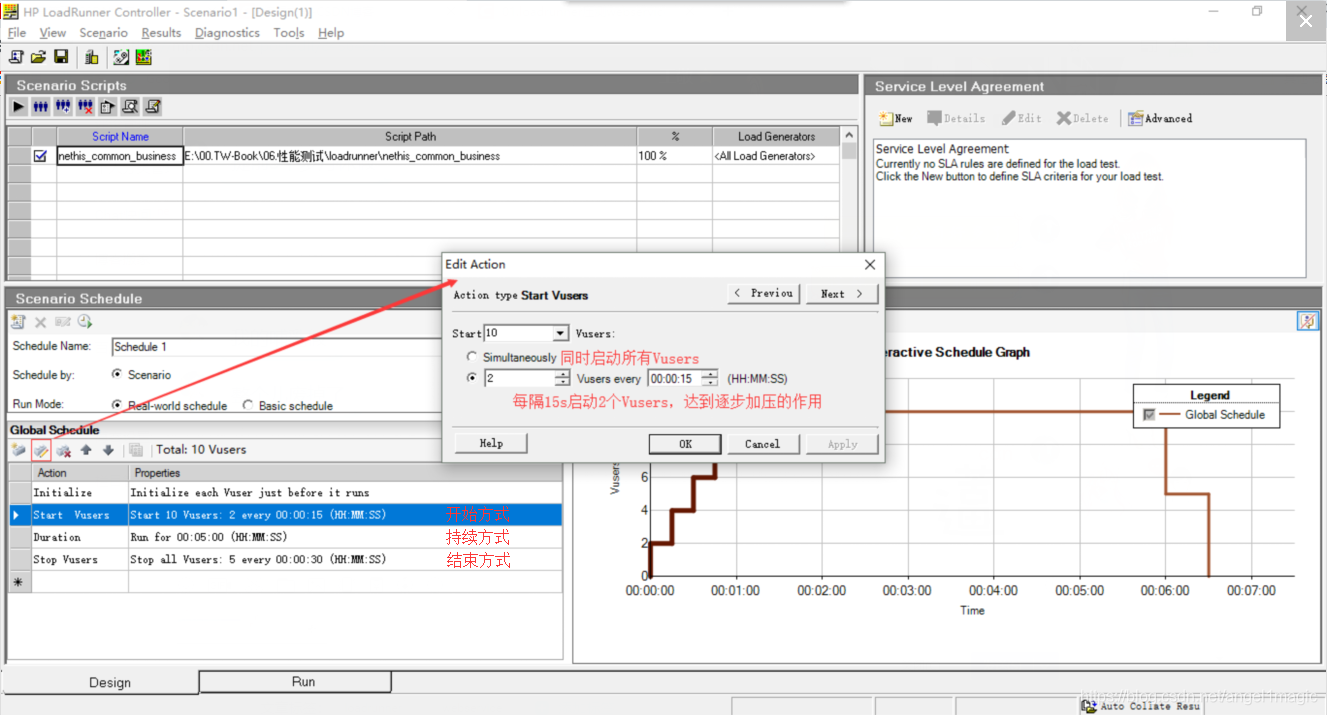This screenshot has width=1327, height=715.
Task: Click the Virtual Users icon in Scenario Scripts
Action: 41,106
